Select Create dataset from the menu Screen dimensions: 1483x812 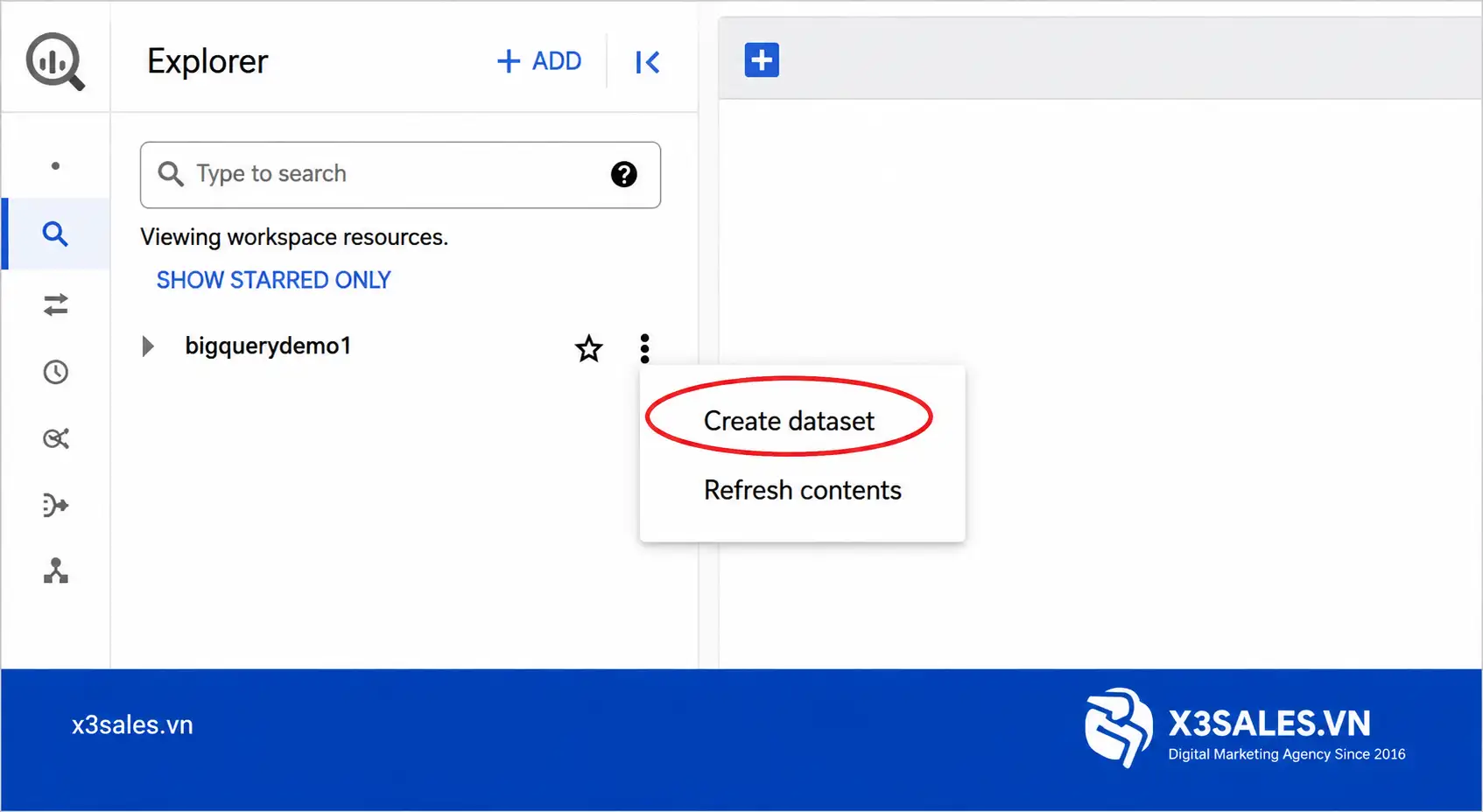tap(789, 421)
